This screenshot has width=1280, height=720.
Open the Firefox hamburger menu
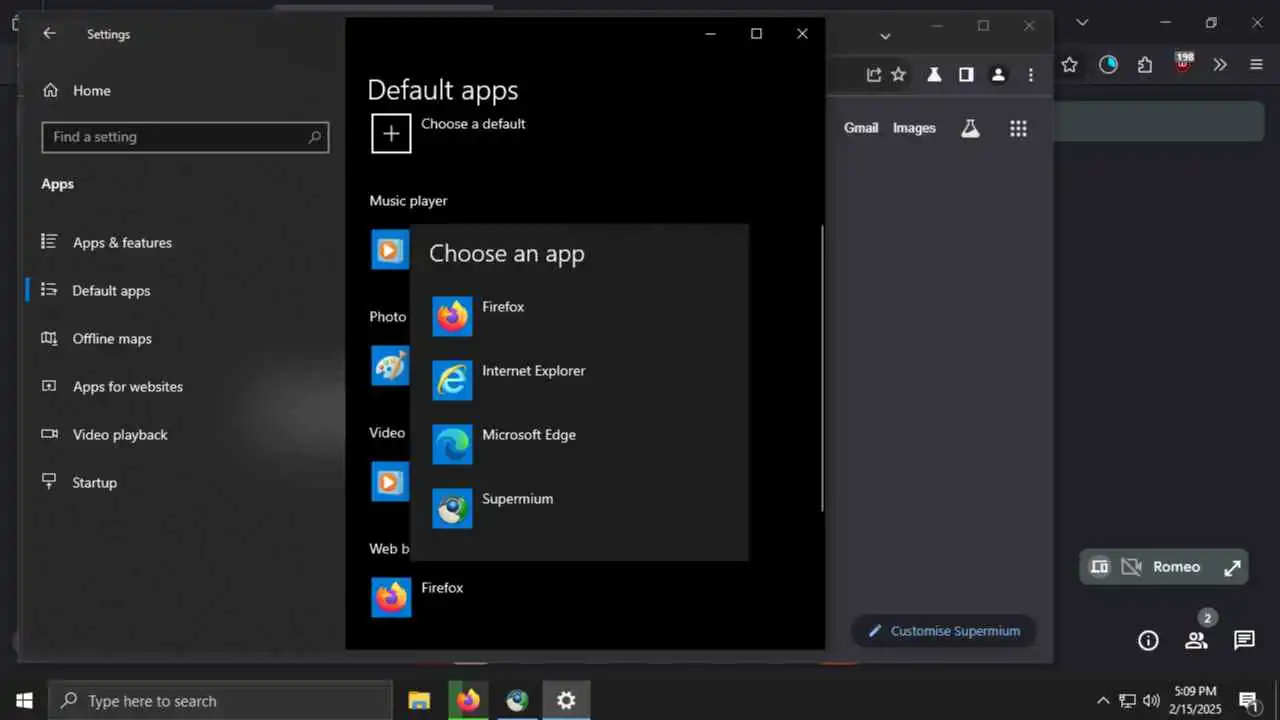[1257, 65]
